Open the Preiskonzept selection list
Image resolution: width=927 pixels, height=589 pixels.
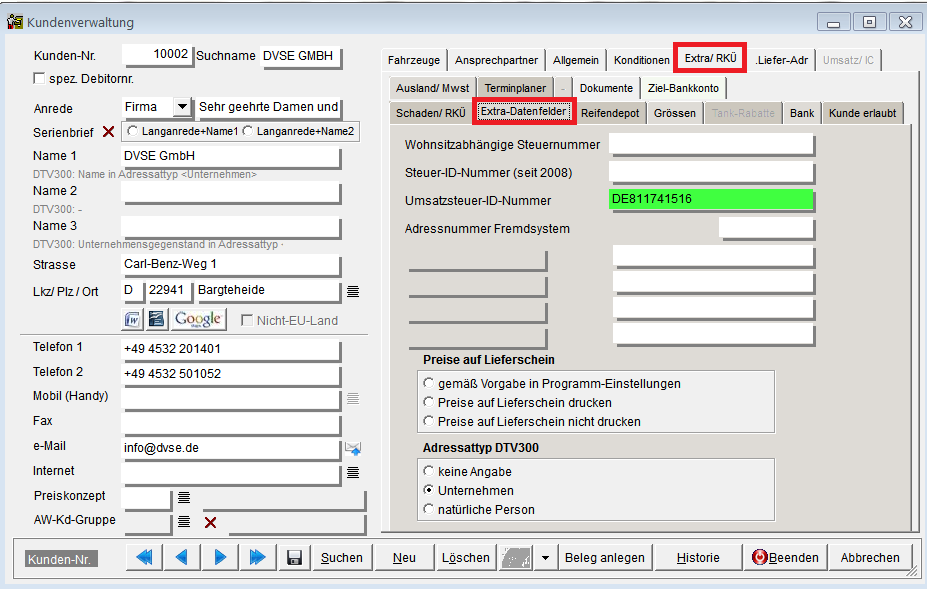pyautogui.click(x=184, y=496)
